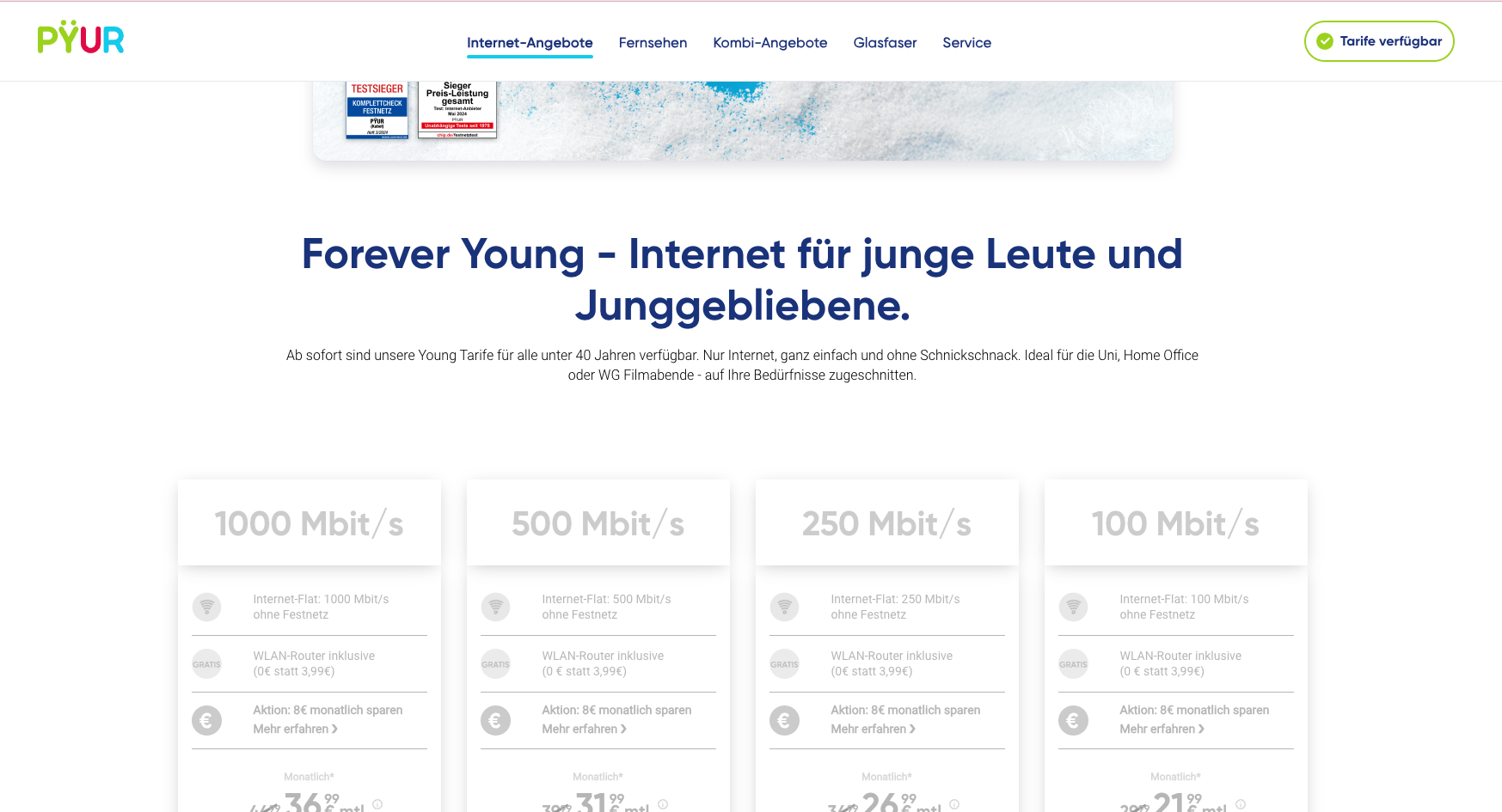Click 'Aktion: 8€ monatlich sparen' in 1000 Mbit/s card
This screenshot has width=1502, height=812.
click(328, 710)
